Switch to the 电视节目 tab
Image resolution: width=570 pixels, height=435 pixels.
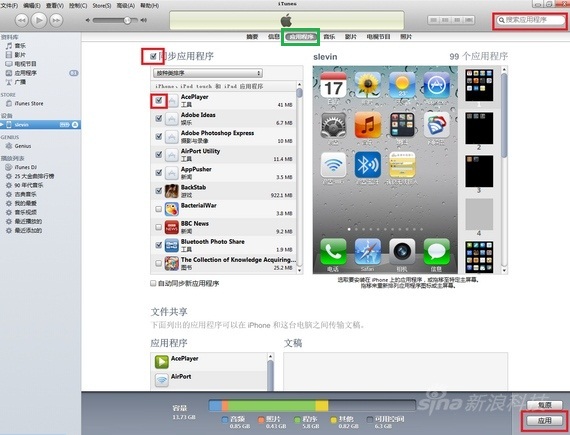coord(378,37)
